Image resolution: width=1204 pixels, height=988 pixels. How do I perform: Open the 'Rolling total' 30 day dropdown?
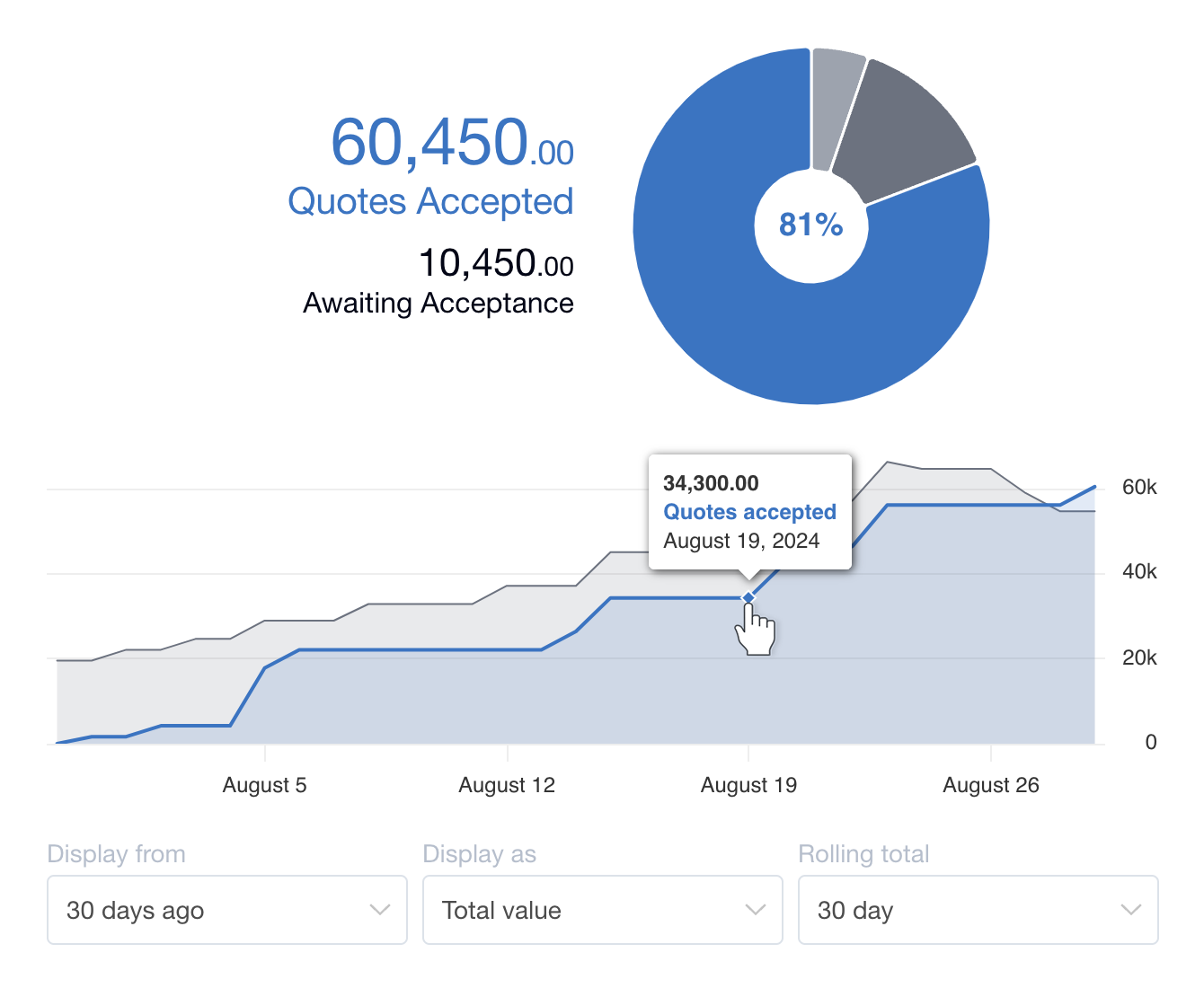978,910
